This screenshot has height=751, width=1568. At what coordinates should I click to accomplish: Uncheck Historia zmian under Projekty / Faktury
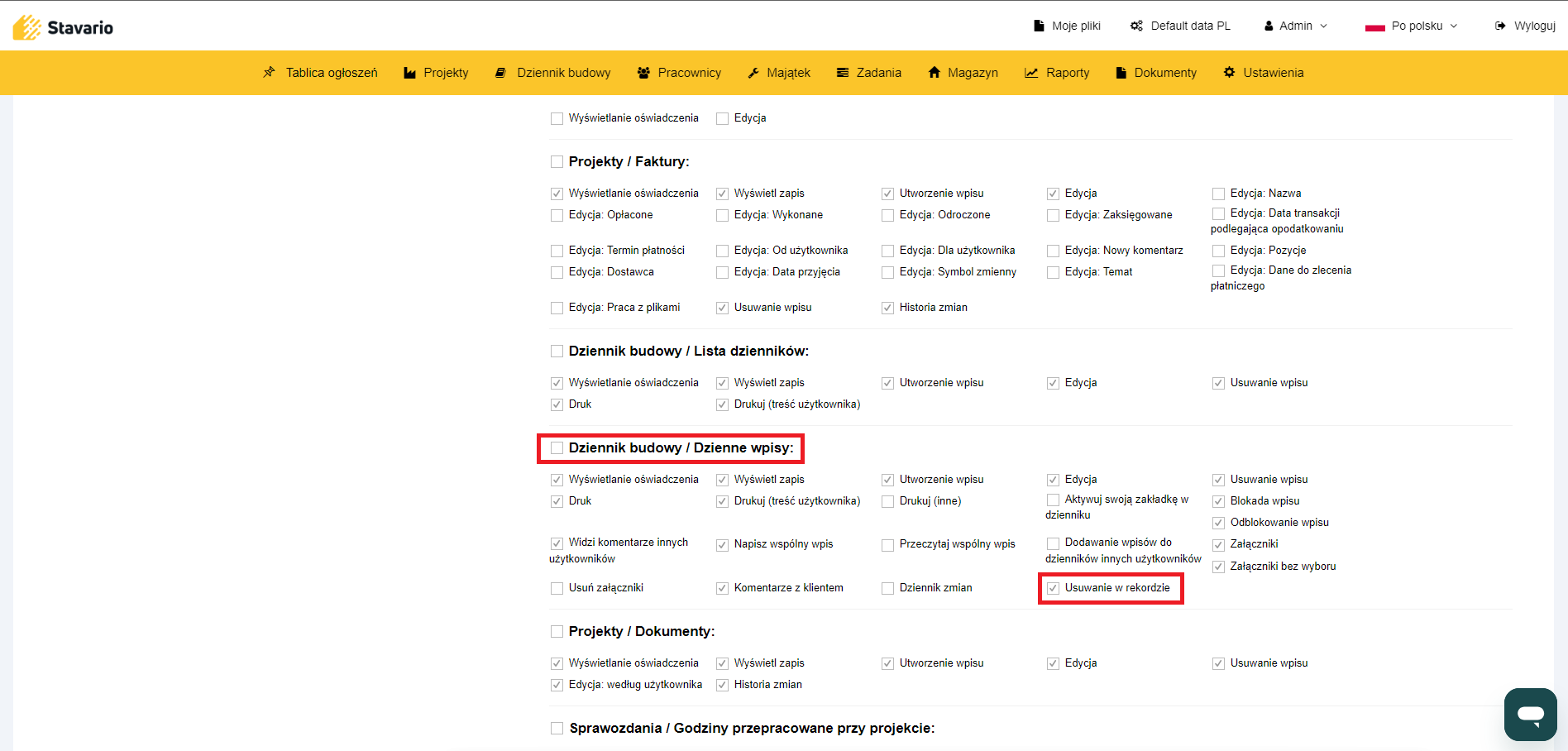pos(887,308)
